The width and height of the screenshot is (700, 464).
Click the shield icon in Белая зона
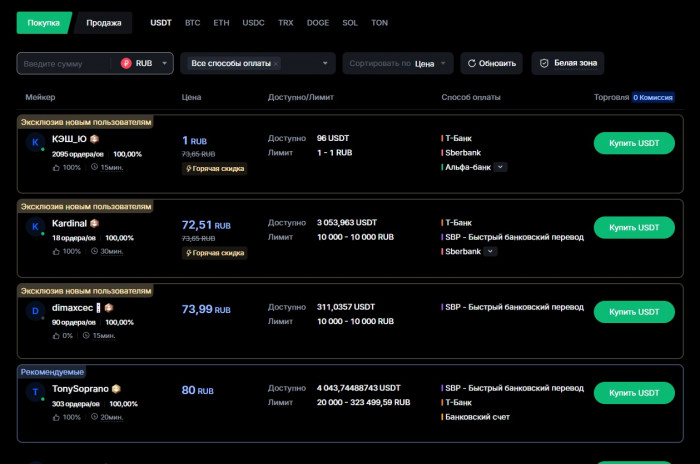pos(544,63)
